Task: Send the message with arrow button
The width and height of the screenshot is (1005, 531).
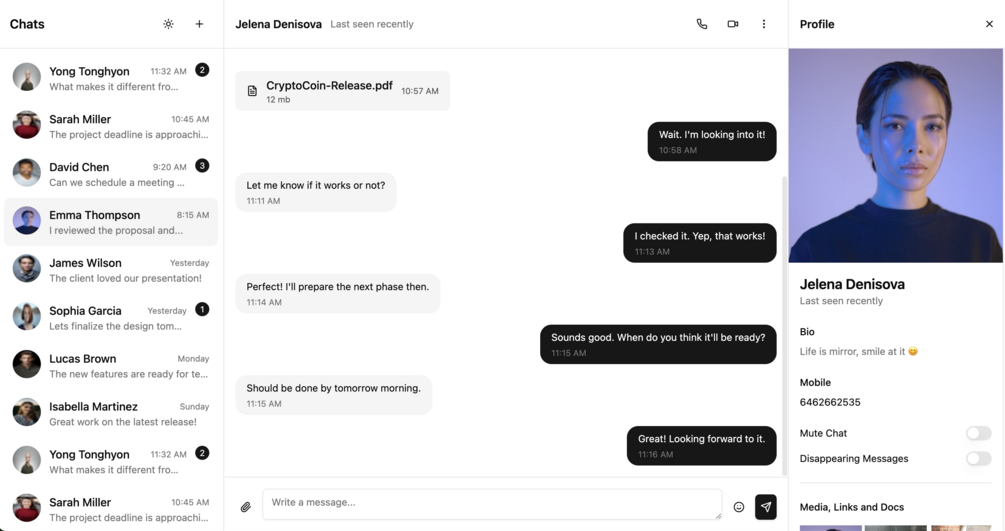Action: click(x=765, y=507)
